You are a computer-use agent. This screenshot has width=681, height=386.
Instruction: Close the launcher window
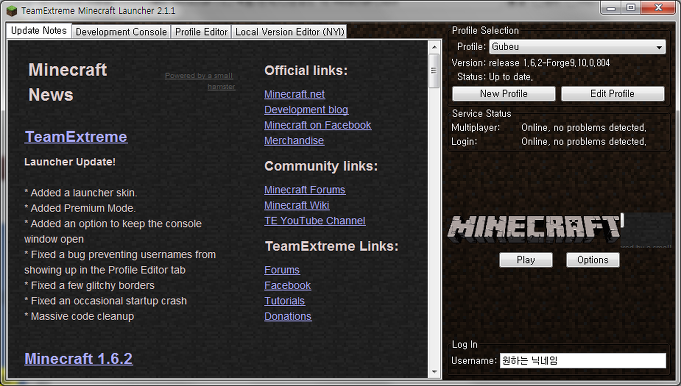tap(658, 8)
